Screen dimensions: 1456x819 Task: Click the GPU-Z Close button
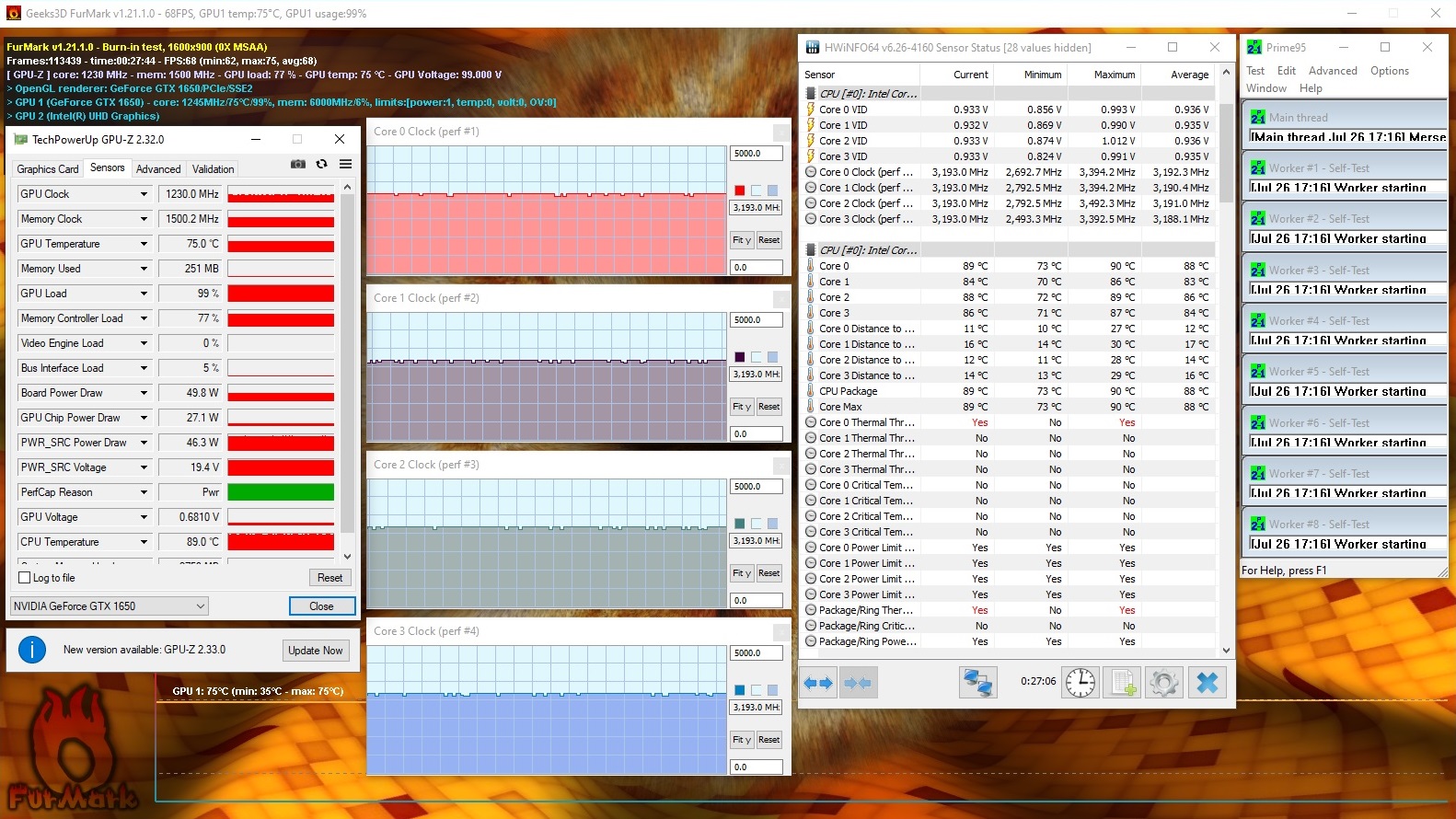322,606
